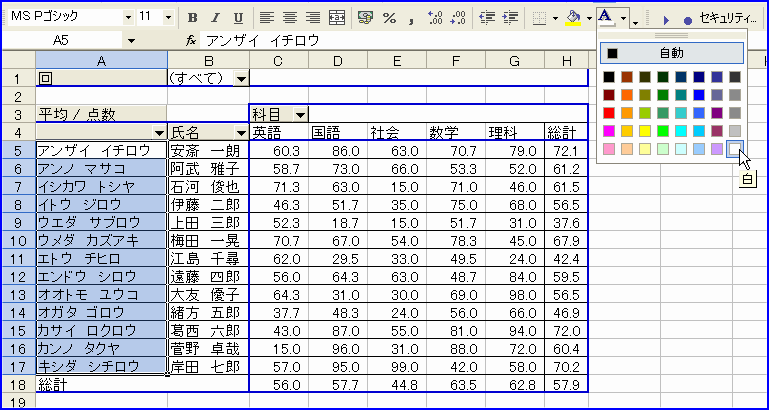Click the record macro circle icon

[688, 21]
